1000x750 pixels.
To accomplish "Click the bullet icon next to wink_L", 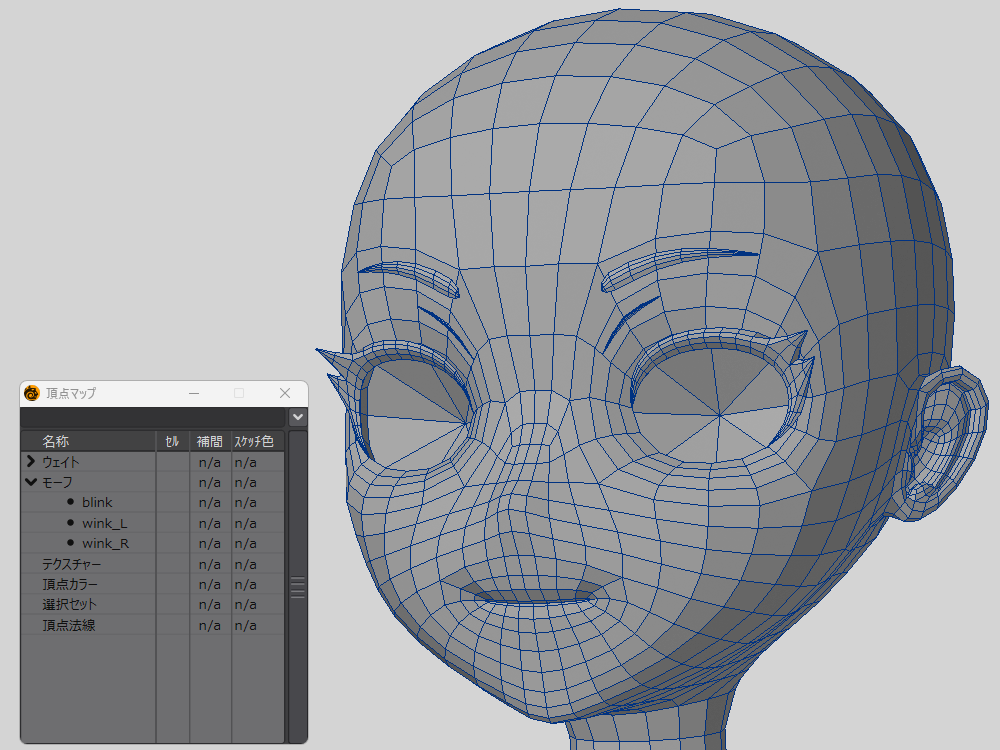I will tap(71, 523).
